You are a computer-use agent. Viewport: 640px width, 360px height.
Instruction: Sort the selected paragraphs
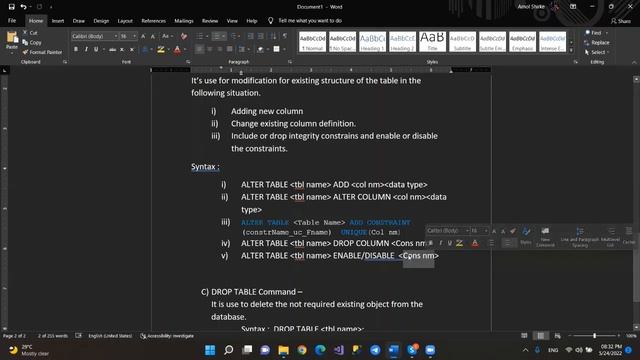273,36
